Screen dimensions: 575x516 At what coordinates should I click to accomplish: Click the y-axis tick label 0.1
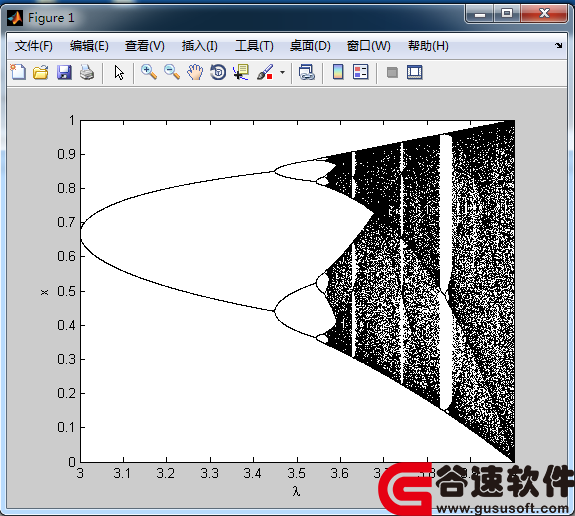pos(66,428)
